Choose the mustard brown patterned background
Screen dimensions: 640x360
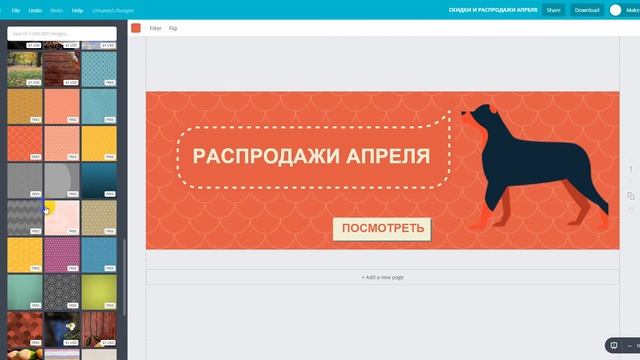pyautogui.click(x=25, y=106)
